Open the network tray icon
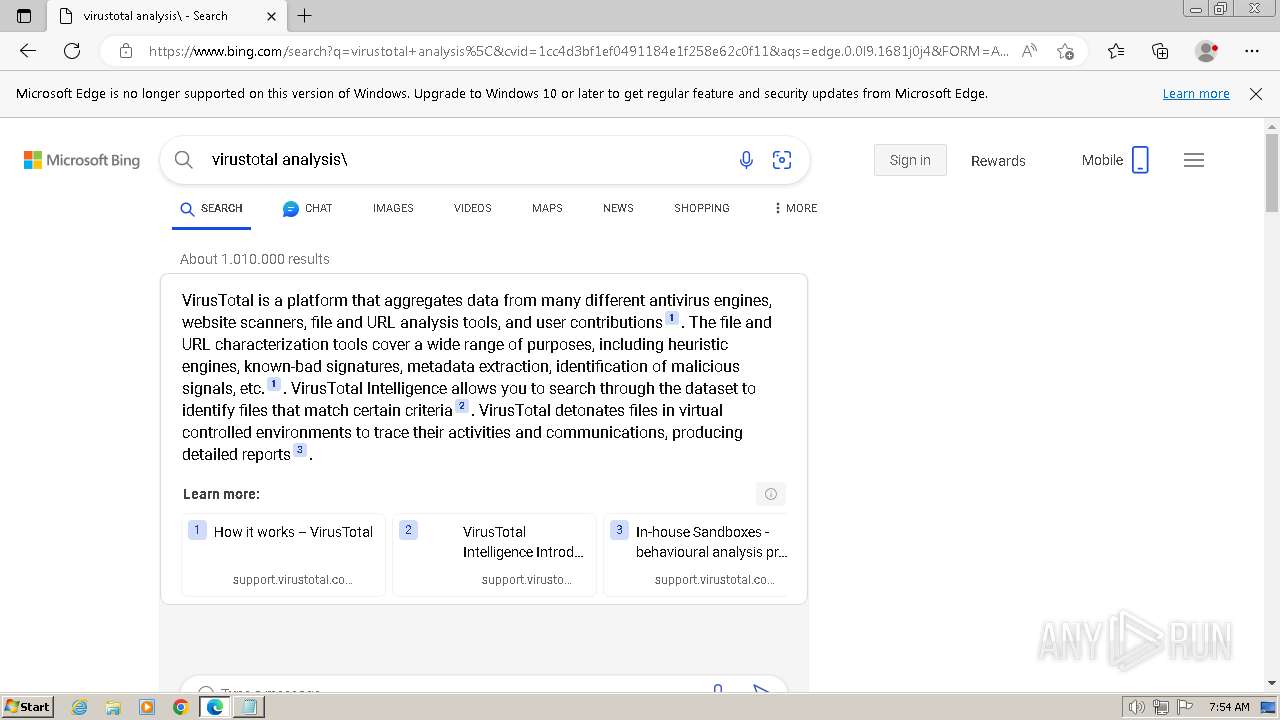 pyautogui.click(x=1161, y=707)
